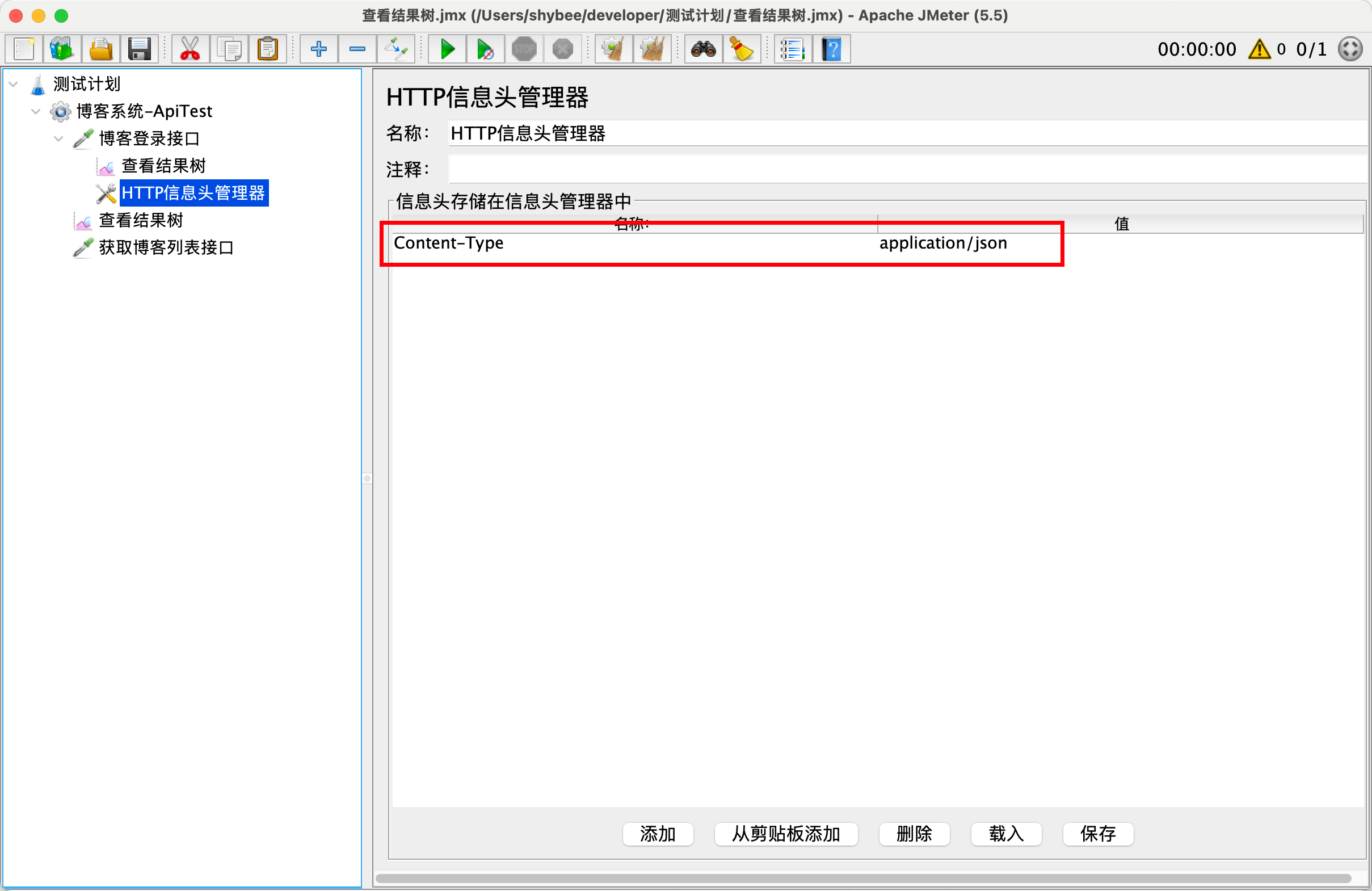Start the test with green play icon
Image resolution: width=1372 pixels, height=891 pixels.
coord(447,49)
